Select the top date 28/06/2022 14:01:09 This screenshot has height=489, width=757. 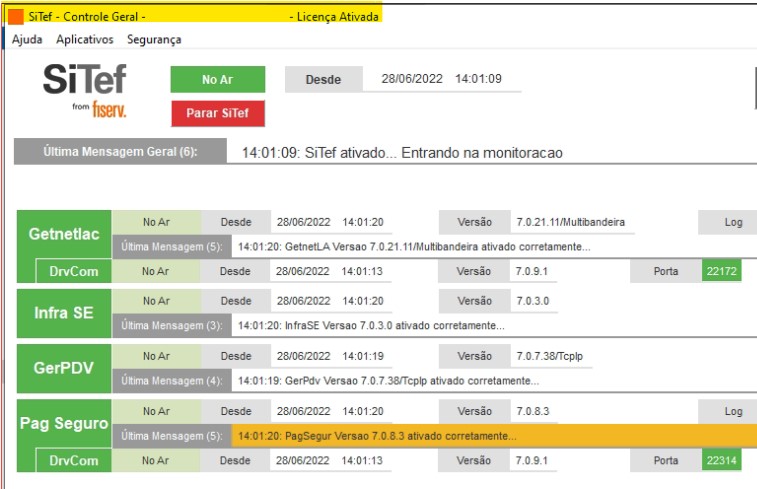pos(441,79)
